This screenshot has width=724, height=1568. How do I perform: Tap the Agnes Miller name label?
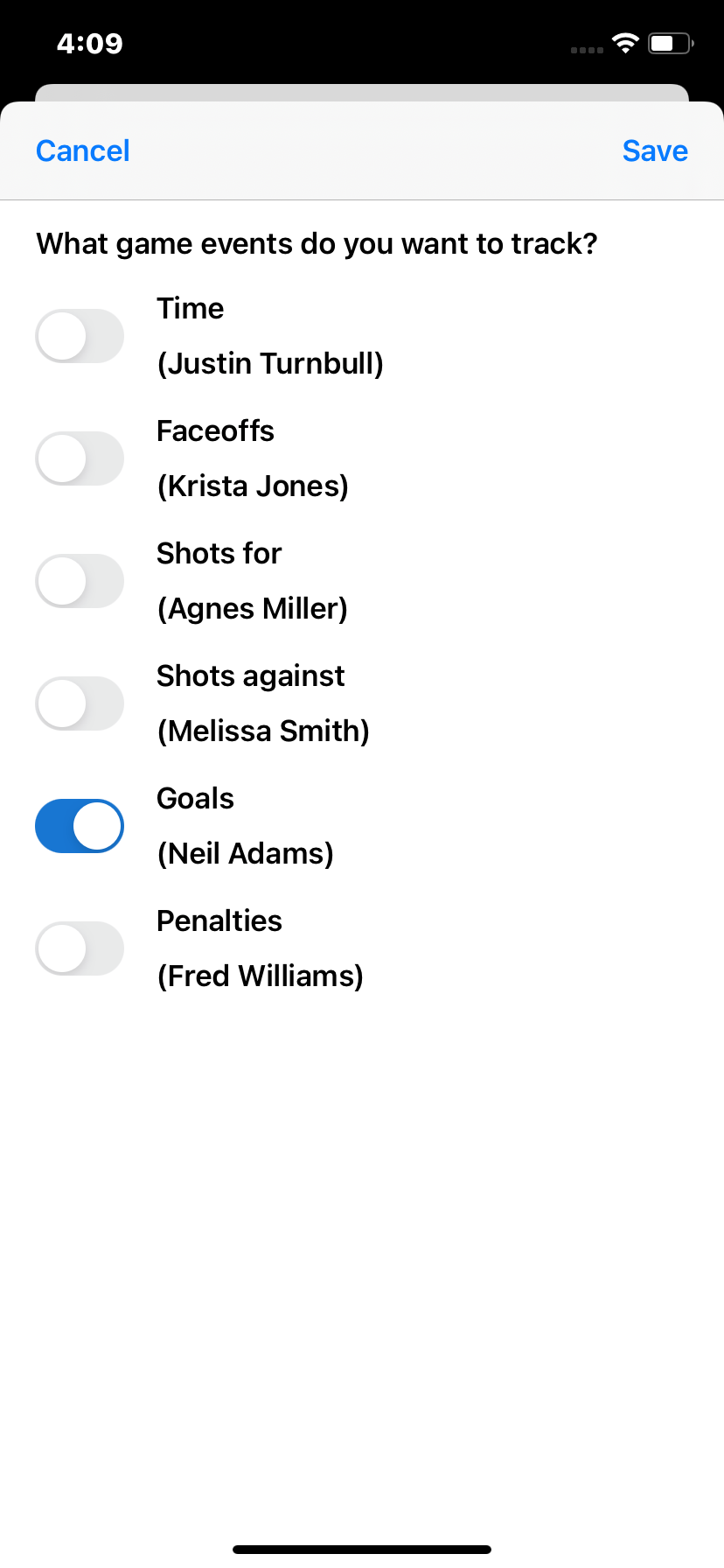[x=253, y=609]
